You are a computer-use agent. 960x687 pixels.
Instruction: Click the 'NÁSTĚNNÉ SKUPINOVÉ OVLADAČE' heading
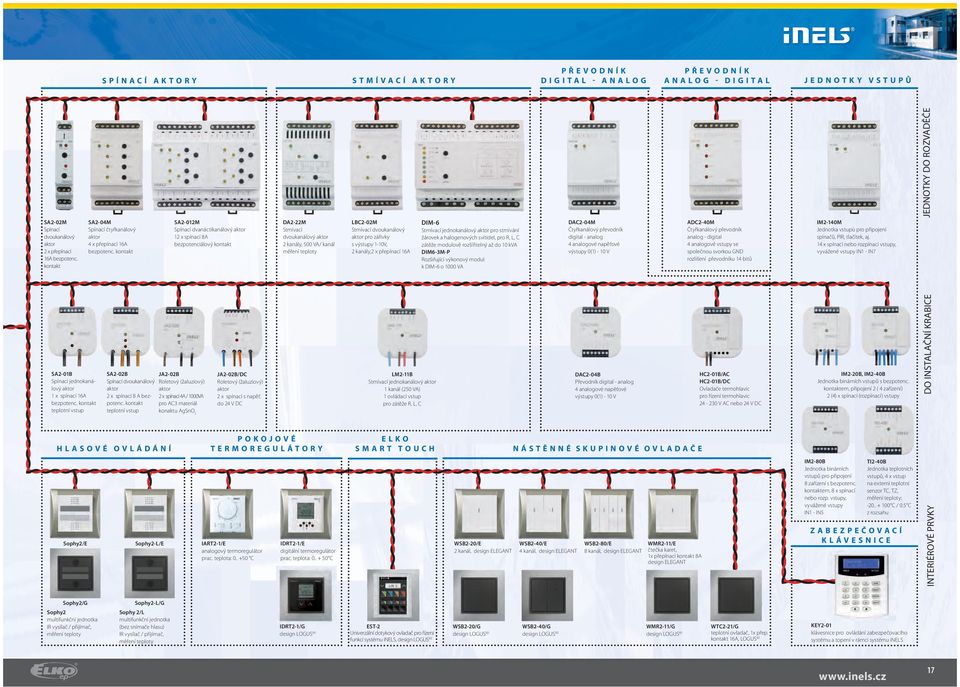click(608, 448)
